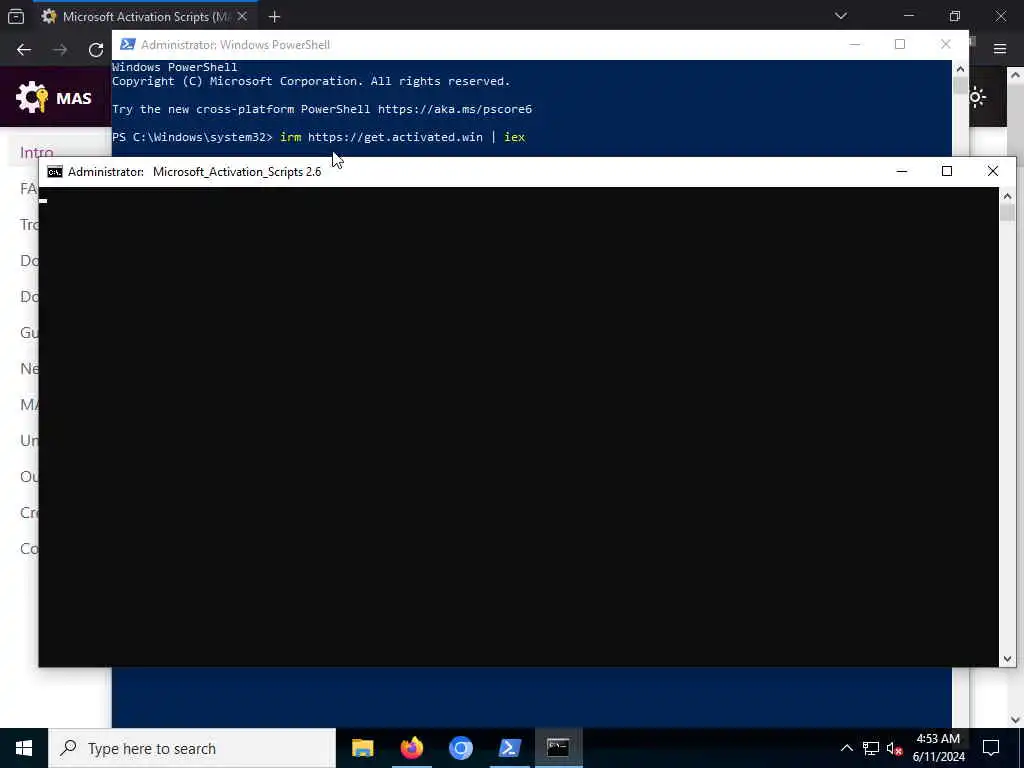Open a new browser tab with plus
This screenshot has height=768, width=1024.
click(x=274, y=17)
